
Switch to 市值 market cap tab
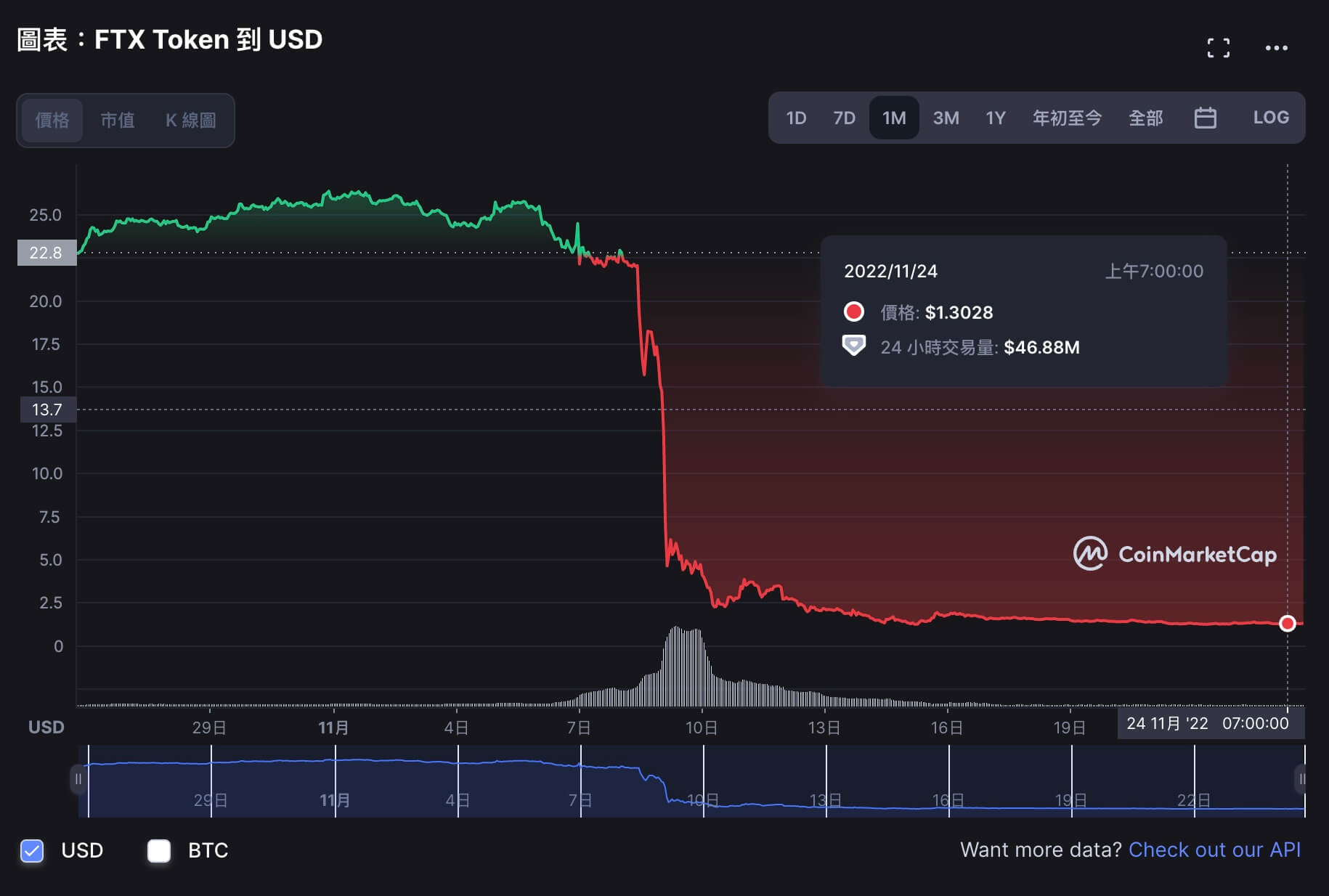(118, 121)
